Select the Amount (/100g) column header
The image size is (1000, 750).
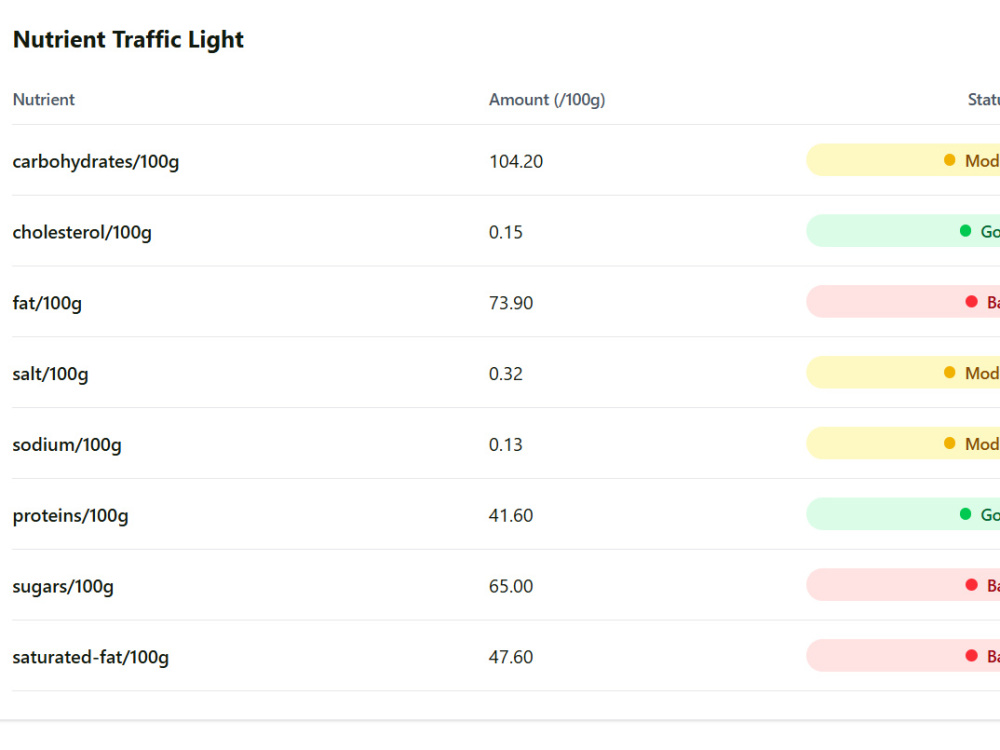click(x=547, y=100)
